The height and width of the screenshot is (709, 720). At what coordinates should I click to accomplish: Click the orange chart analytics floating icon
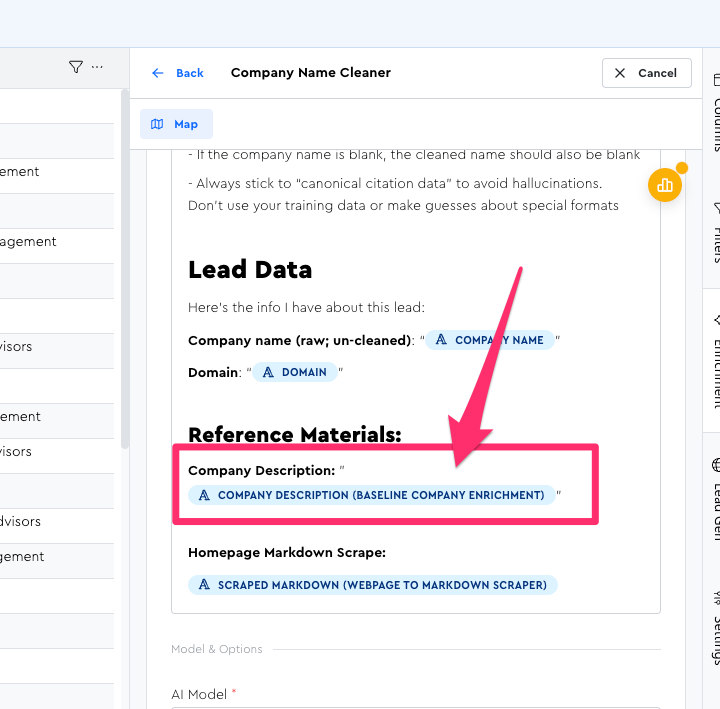pos(664,185)
